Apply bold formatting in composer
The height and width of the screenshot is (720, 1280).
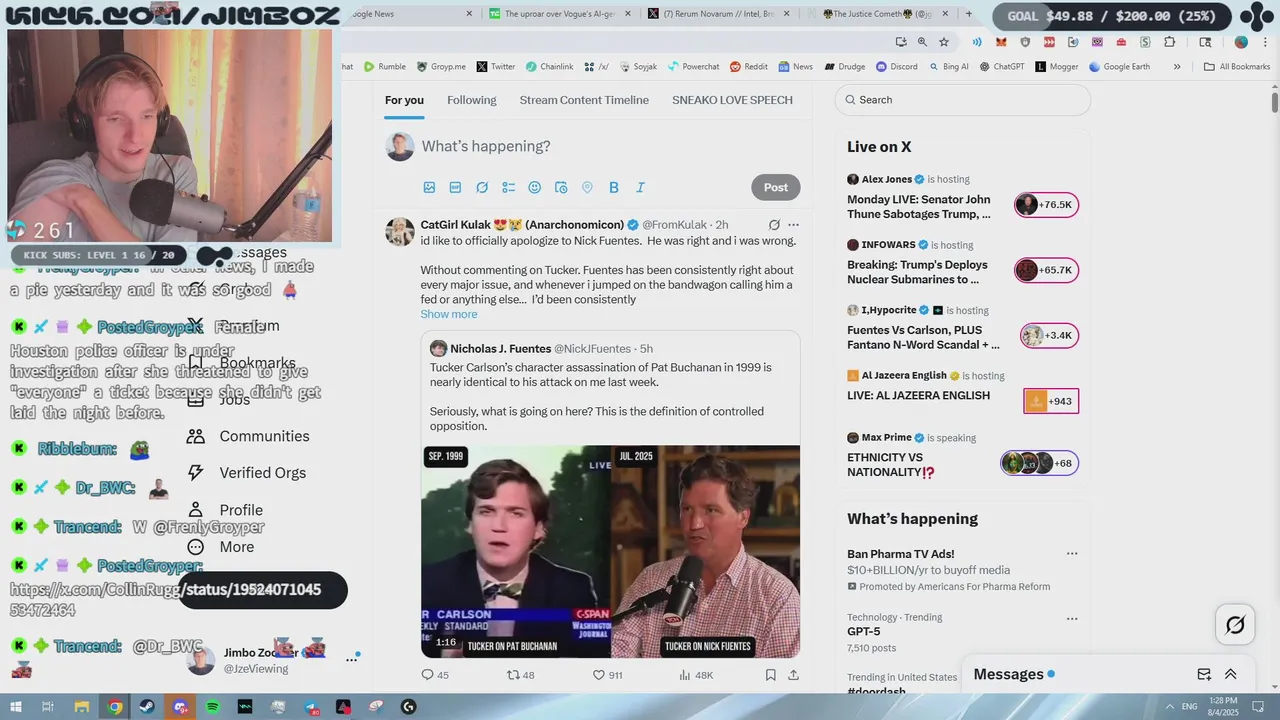click(x=614, y=187)
